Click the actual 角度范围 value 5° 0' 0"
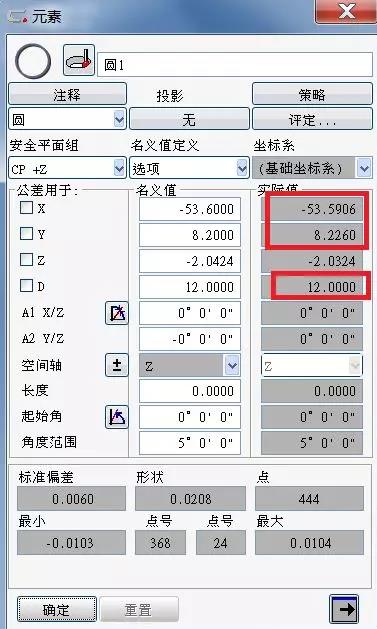Image resolution: width=377 pixels, height=629 pixels. coord(312,443)
